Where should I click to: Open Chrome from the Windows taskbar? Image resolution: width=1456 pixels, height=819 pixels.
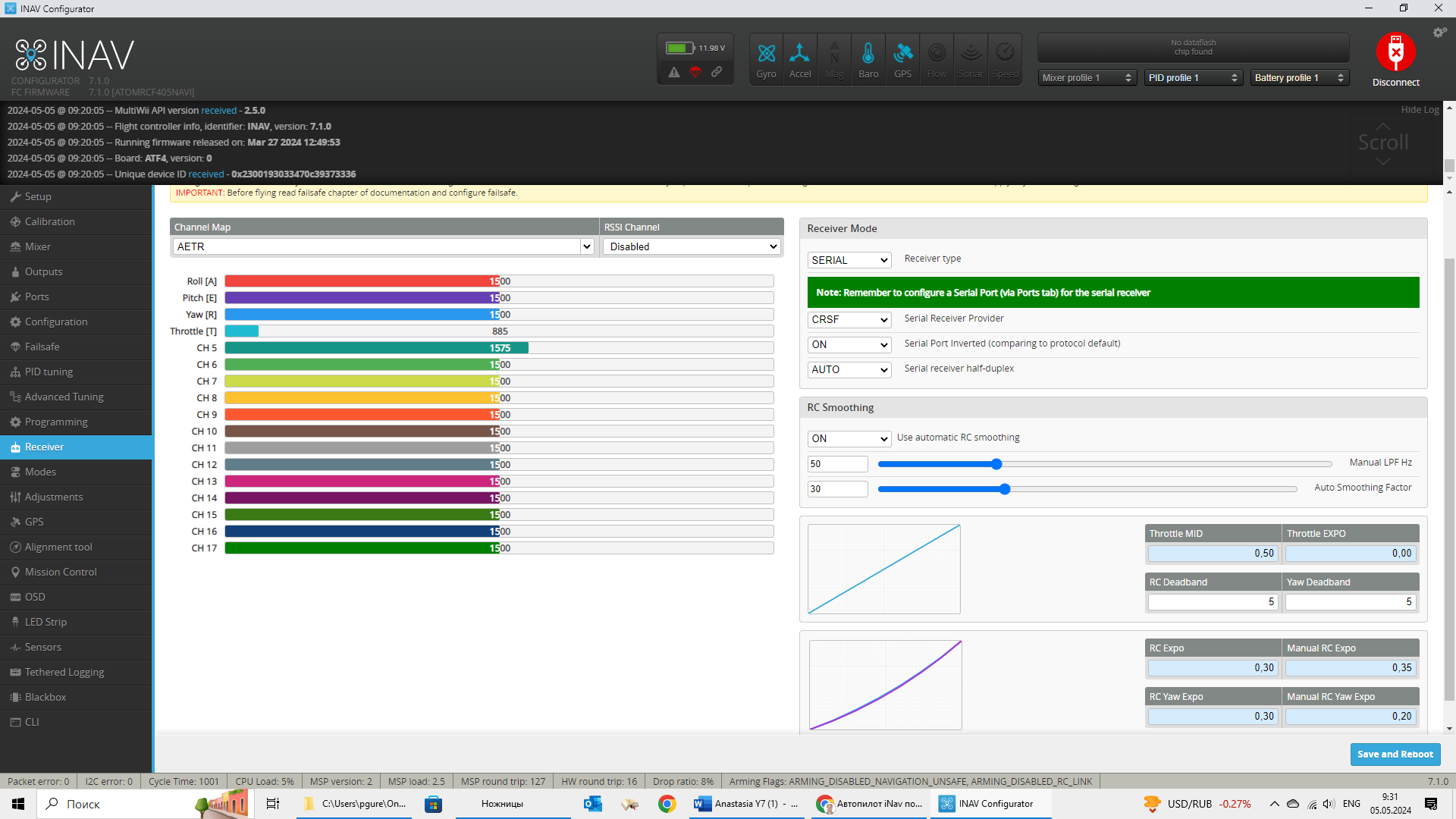pos(667,804)
